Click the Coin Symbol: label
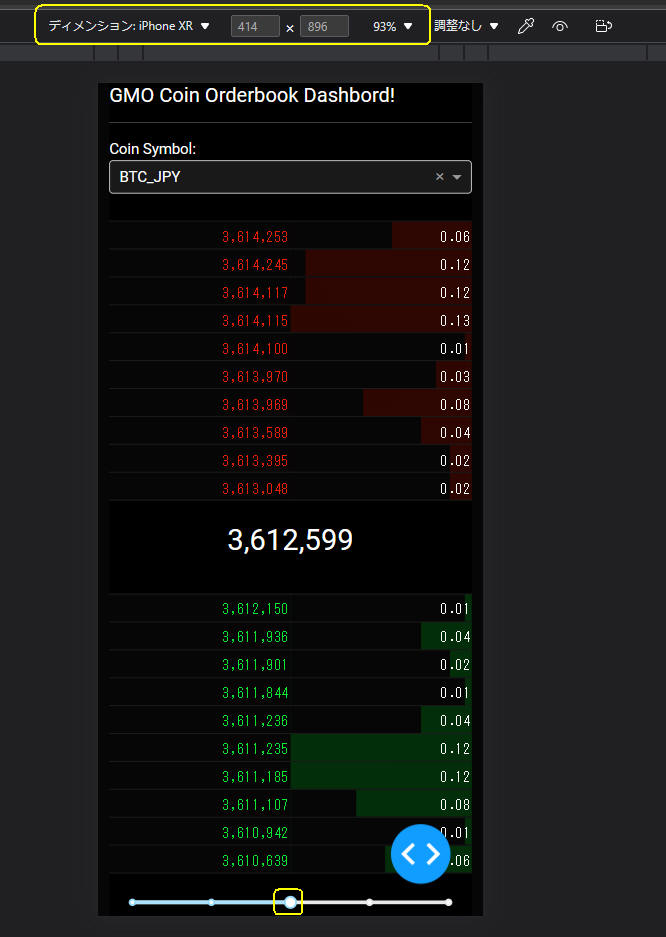The width and height of the screenshot is (666, 937). coord(152,149)
